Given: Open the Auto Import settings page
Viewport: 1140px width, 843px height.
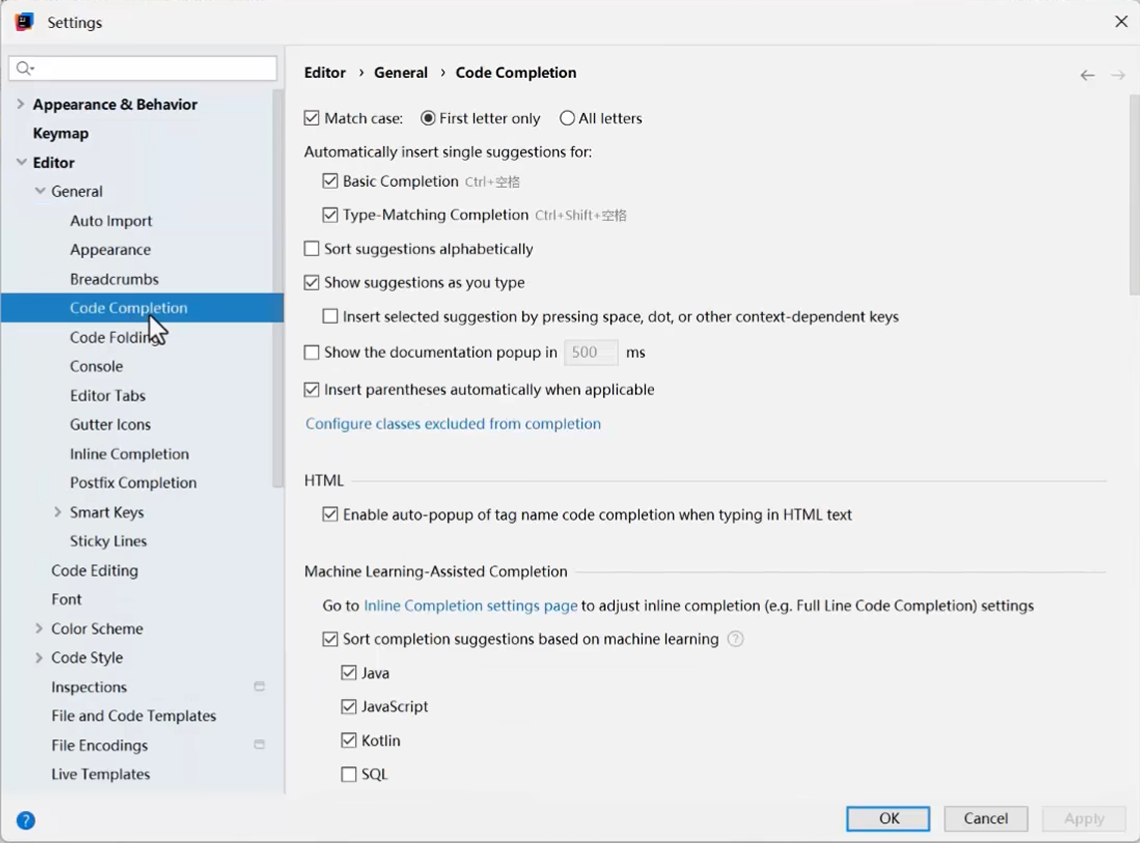Looking at the screenshot, I should tap(111, 221).
